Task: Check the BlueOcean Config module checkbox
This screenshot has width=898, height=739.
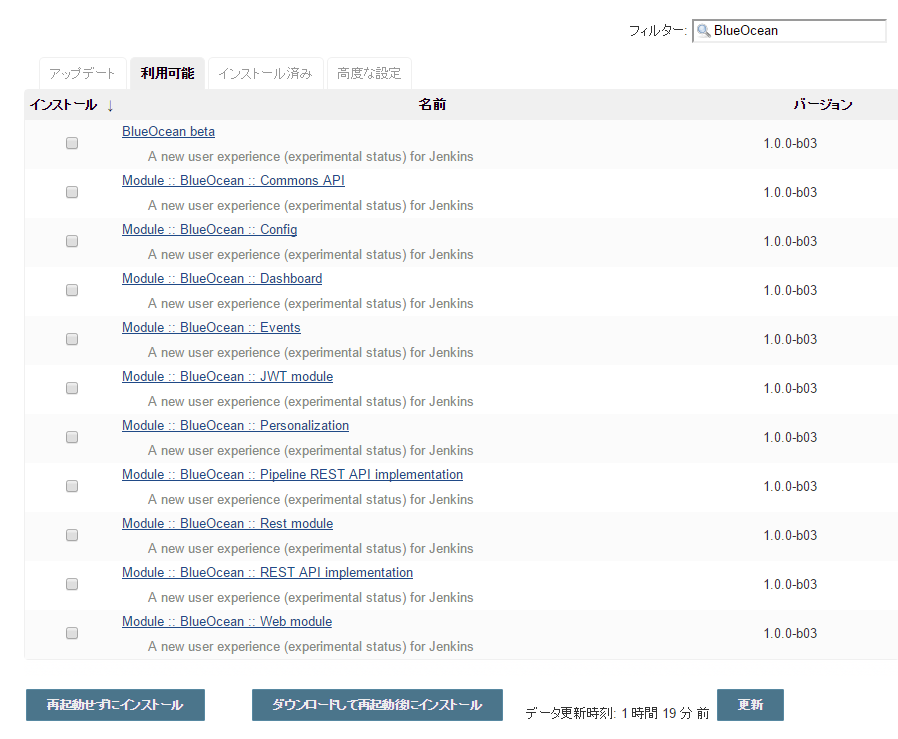Action: click(71, 240)
